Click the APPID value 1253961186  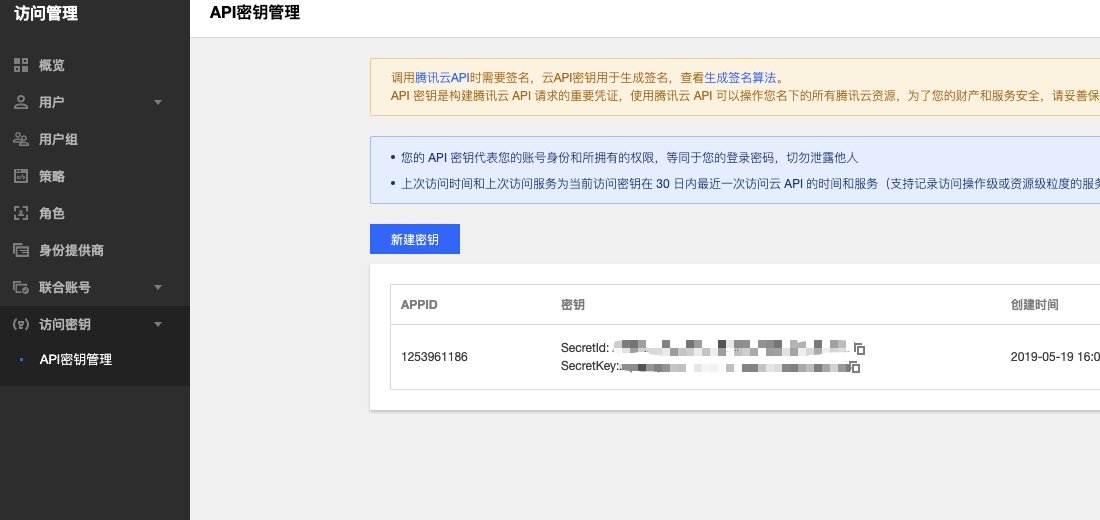[x=434, y=357]
